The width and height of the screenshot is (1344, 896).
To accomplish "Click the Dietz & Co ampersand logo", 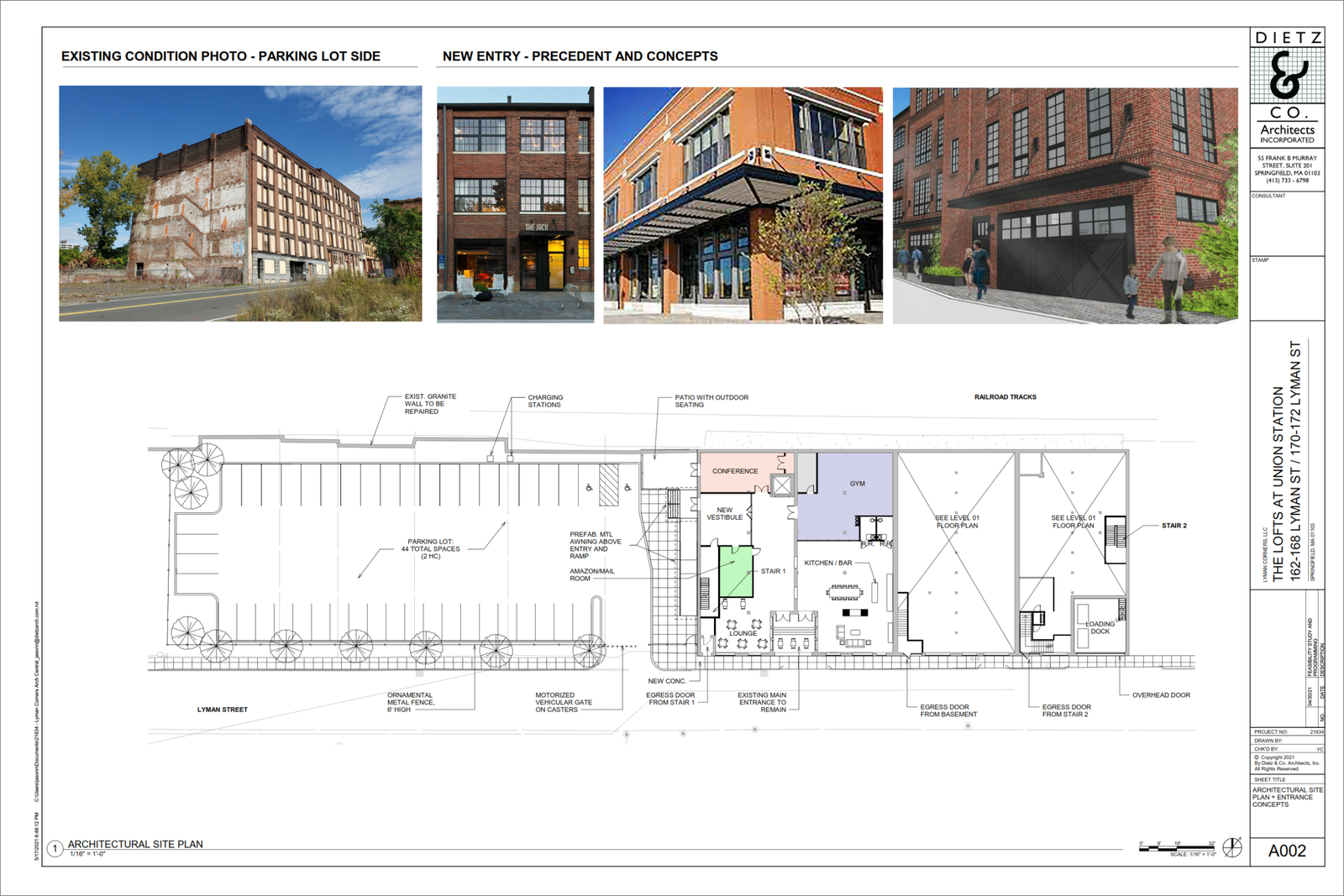I will pyautogui.click(x=1287, y=74).
